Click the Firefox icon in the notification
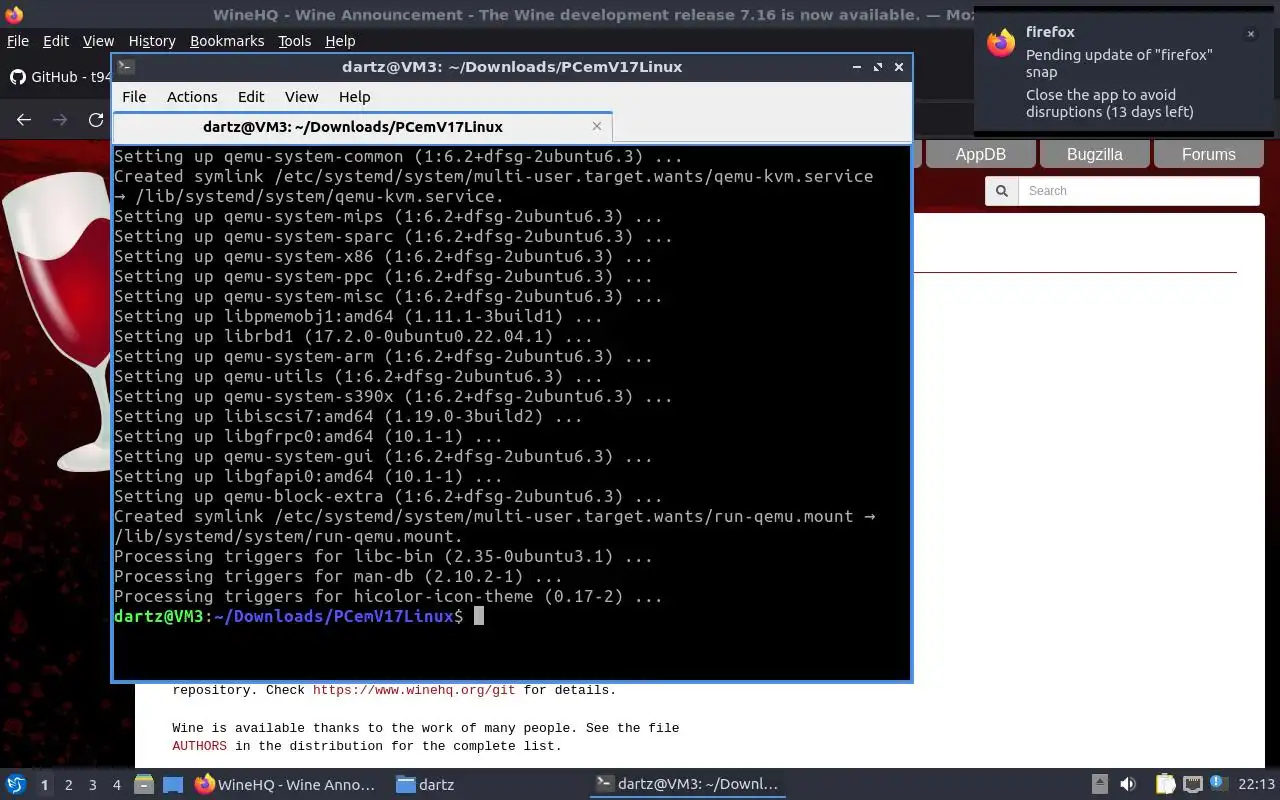Screen dimensions: 1280x800 click(x=1001, y=43)
